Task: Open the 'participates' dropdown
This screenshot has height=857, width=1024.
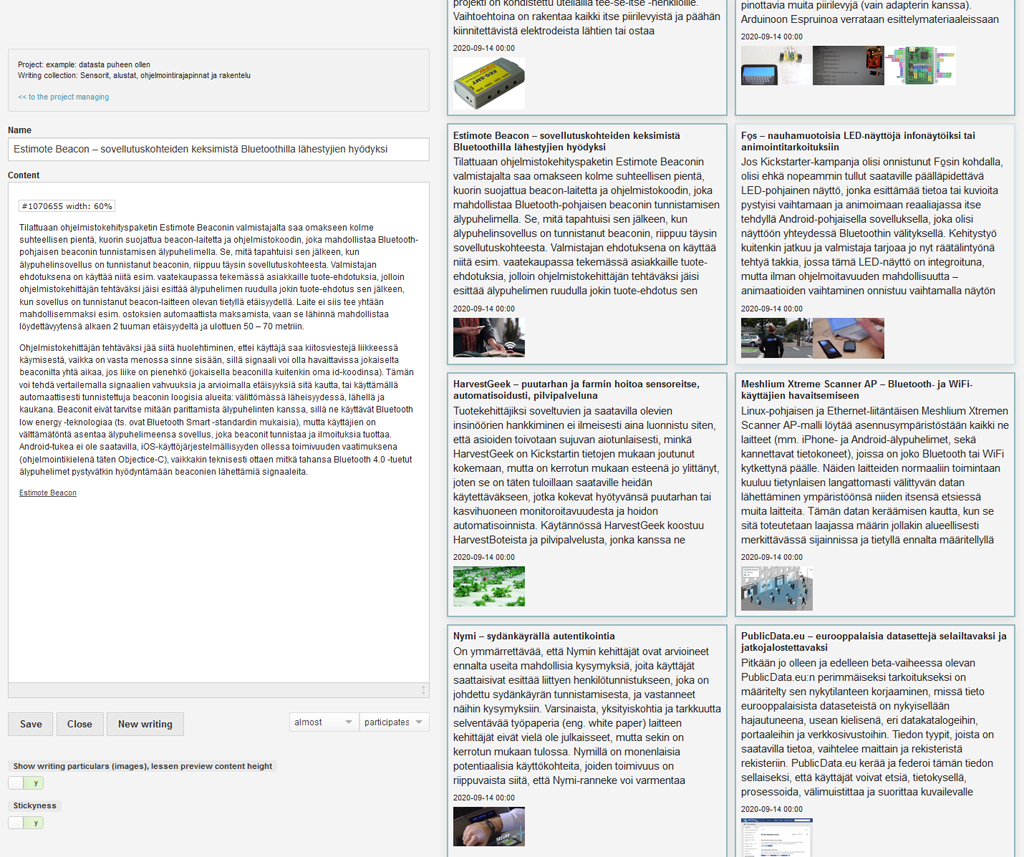Action: coord(394,722)
